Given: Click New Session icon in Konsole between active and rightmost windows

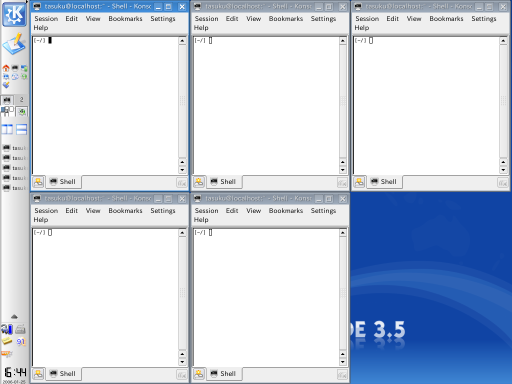Looking at the screenshot, I should 199,182.
